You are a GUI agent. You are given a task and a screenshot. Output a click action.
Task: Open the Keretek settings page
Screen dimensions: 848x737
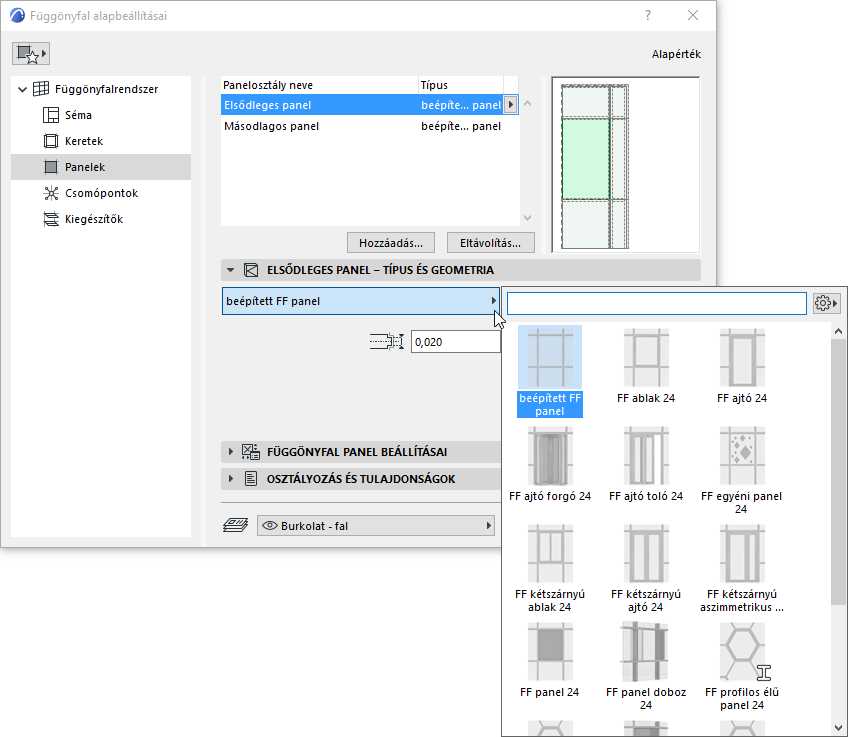point(84,141)
